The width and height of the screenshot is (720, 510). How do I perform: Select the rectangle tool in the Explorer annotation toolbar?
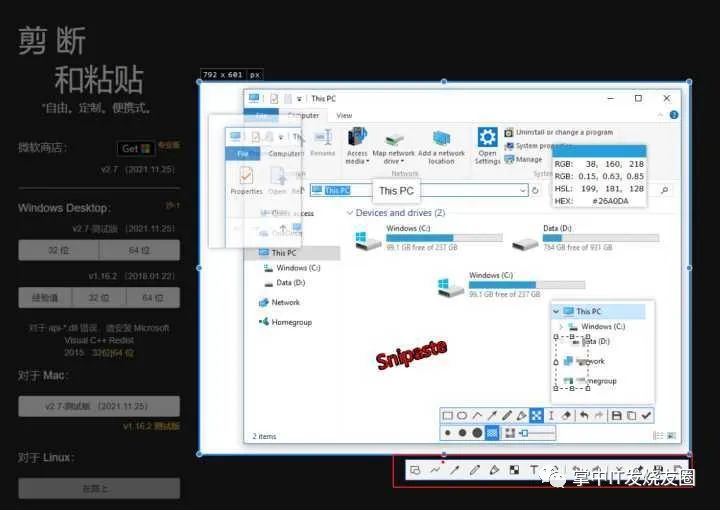447,416
